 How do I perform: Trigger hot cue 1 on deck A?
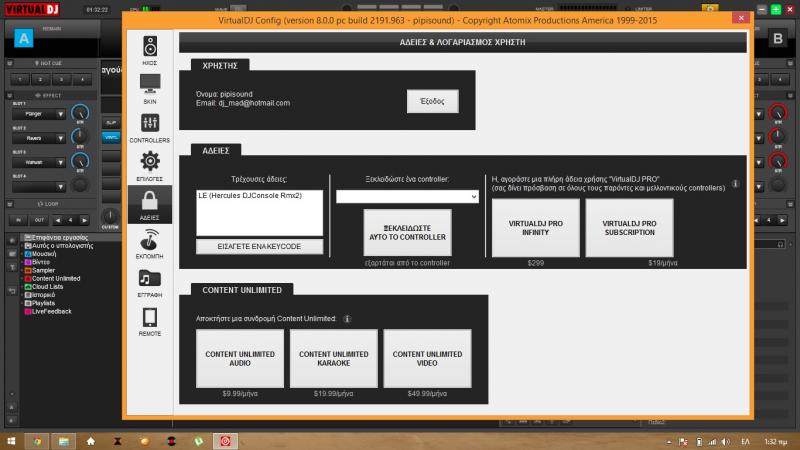coord(20,80)
